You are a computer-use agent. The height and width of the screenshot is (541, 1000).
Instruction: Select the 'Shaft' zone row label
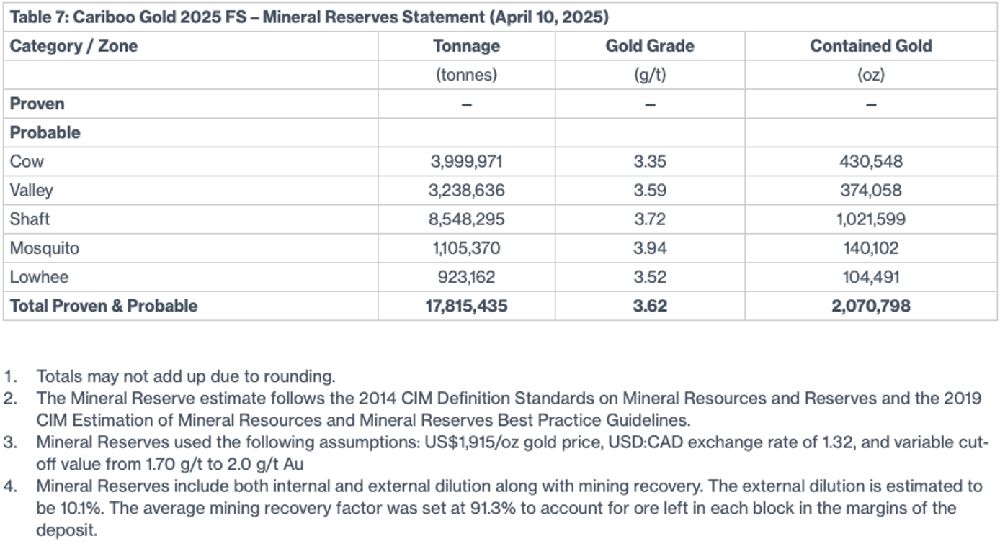click(x=30, y=219)
